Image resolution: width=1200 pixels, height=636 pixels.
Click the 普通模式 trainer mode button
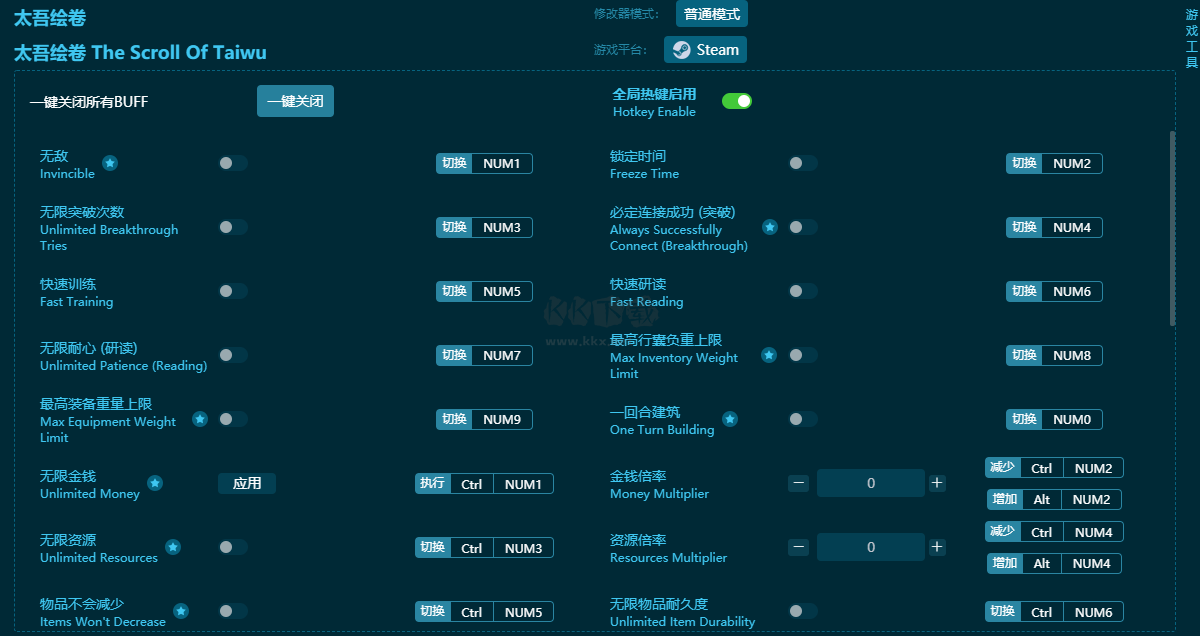(x=712, y=14)
